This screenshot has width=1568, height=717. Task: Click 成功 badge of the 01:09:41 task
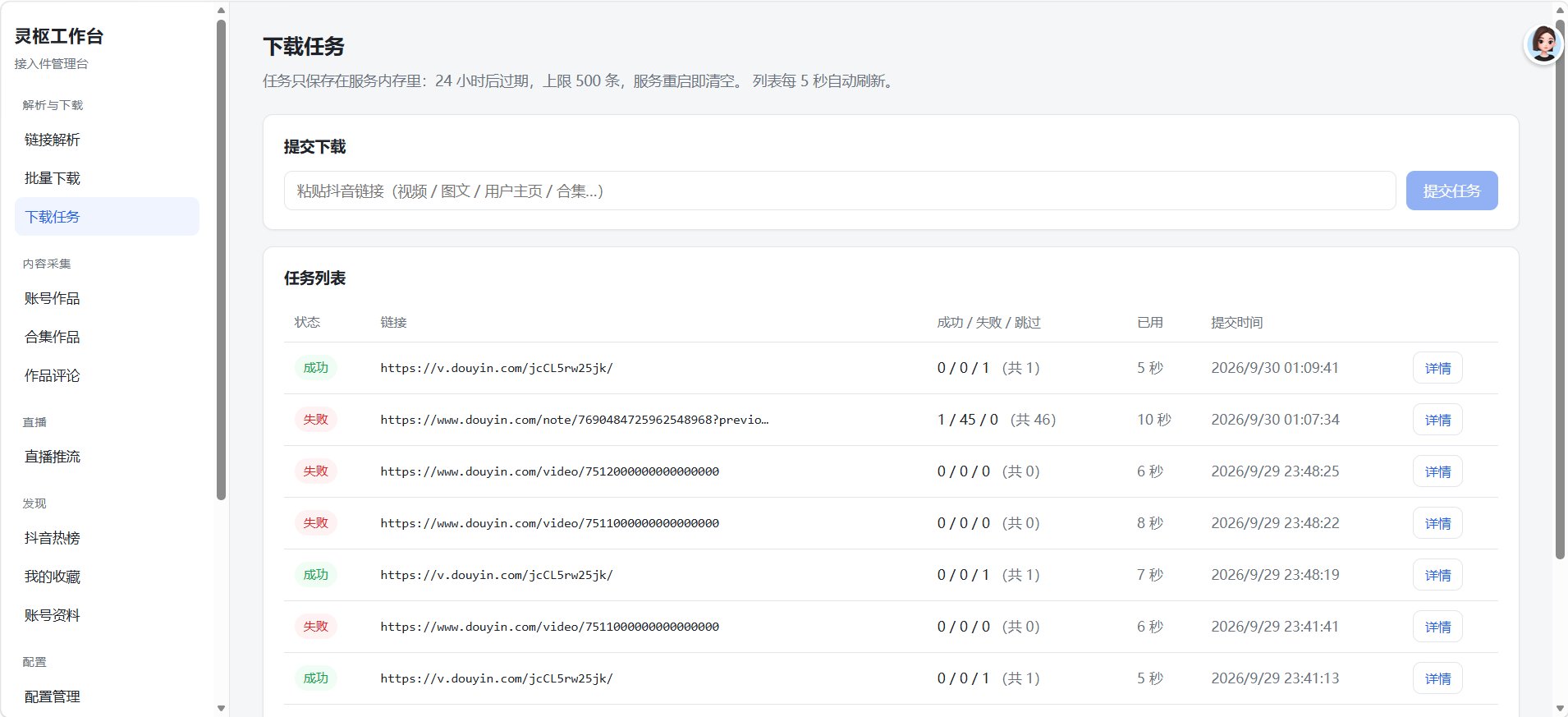coord(315,368)
